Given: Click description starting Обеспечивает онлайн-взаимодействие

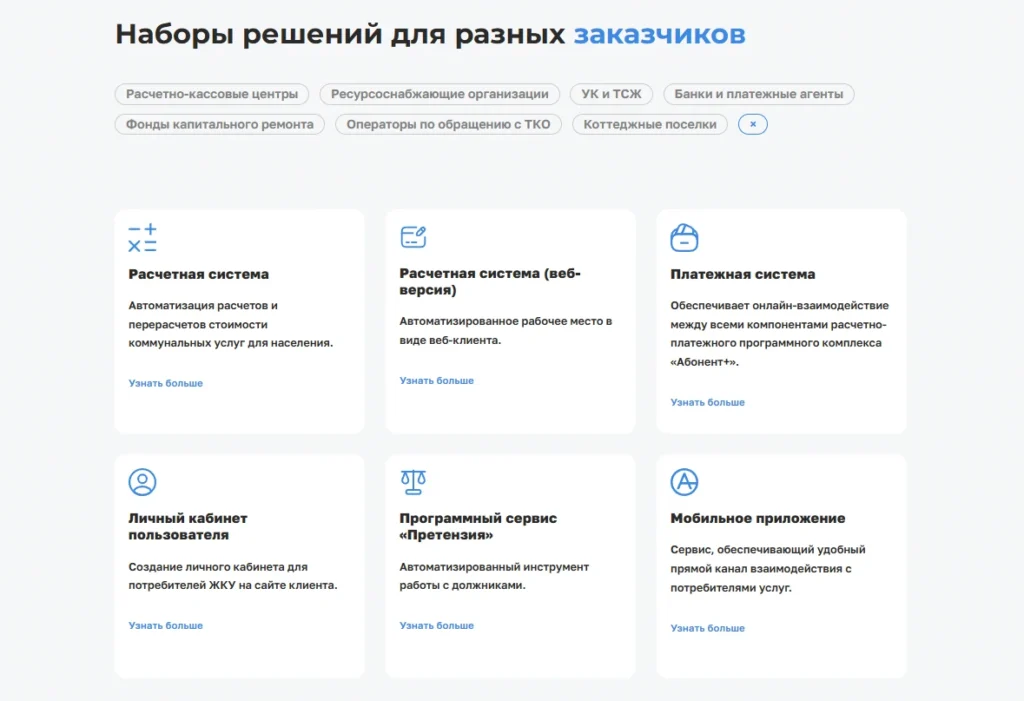Looking at the screenshot, I should [779, 334].
